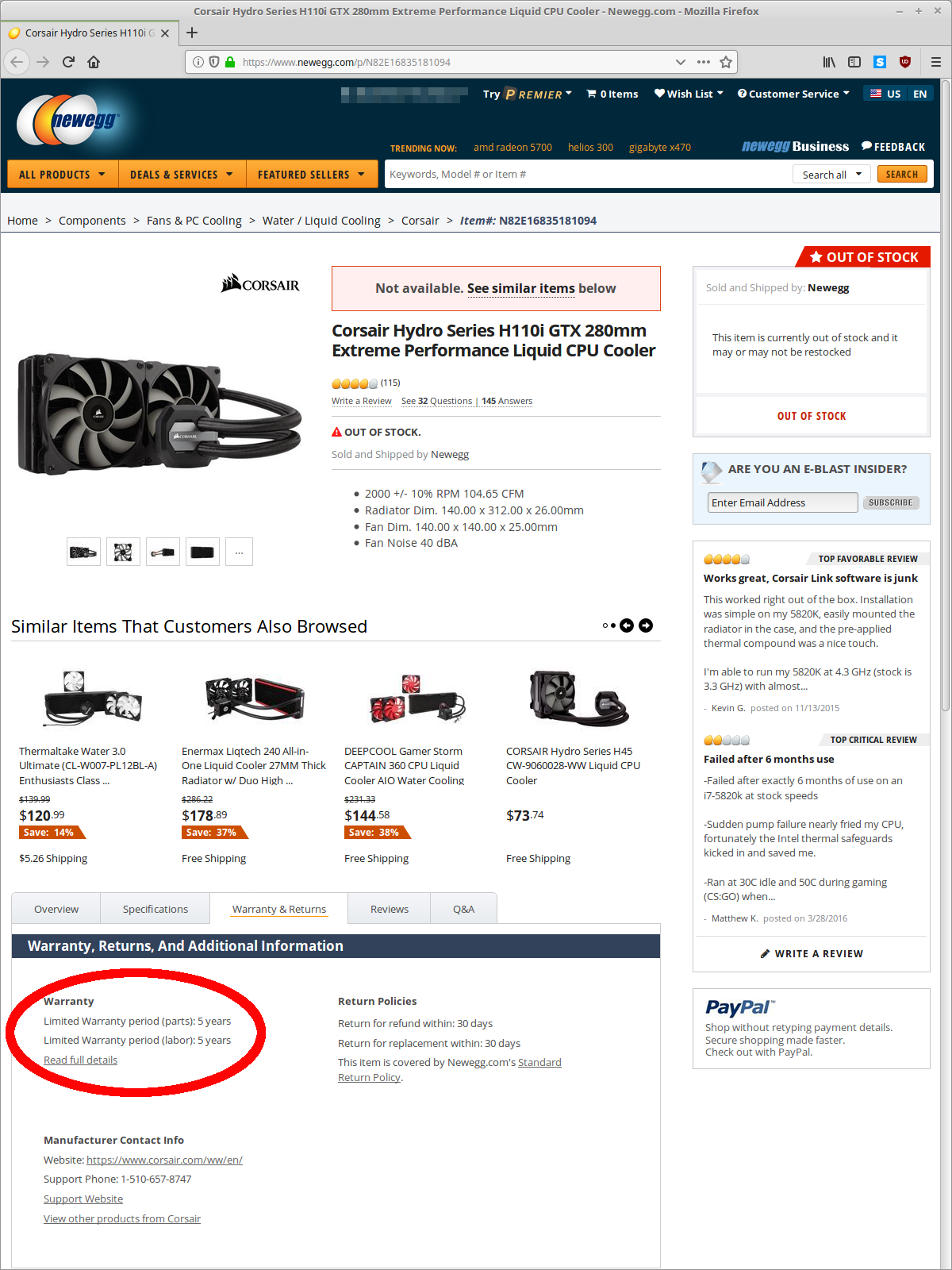The width and height of the screenshot is (952, 1270).
Task: Go to previous similar items carousel arrow
Action: [627, 625]
